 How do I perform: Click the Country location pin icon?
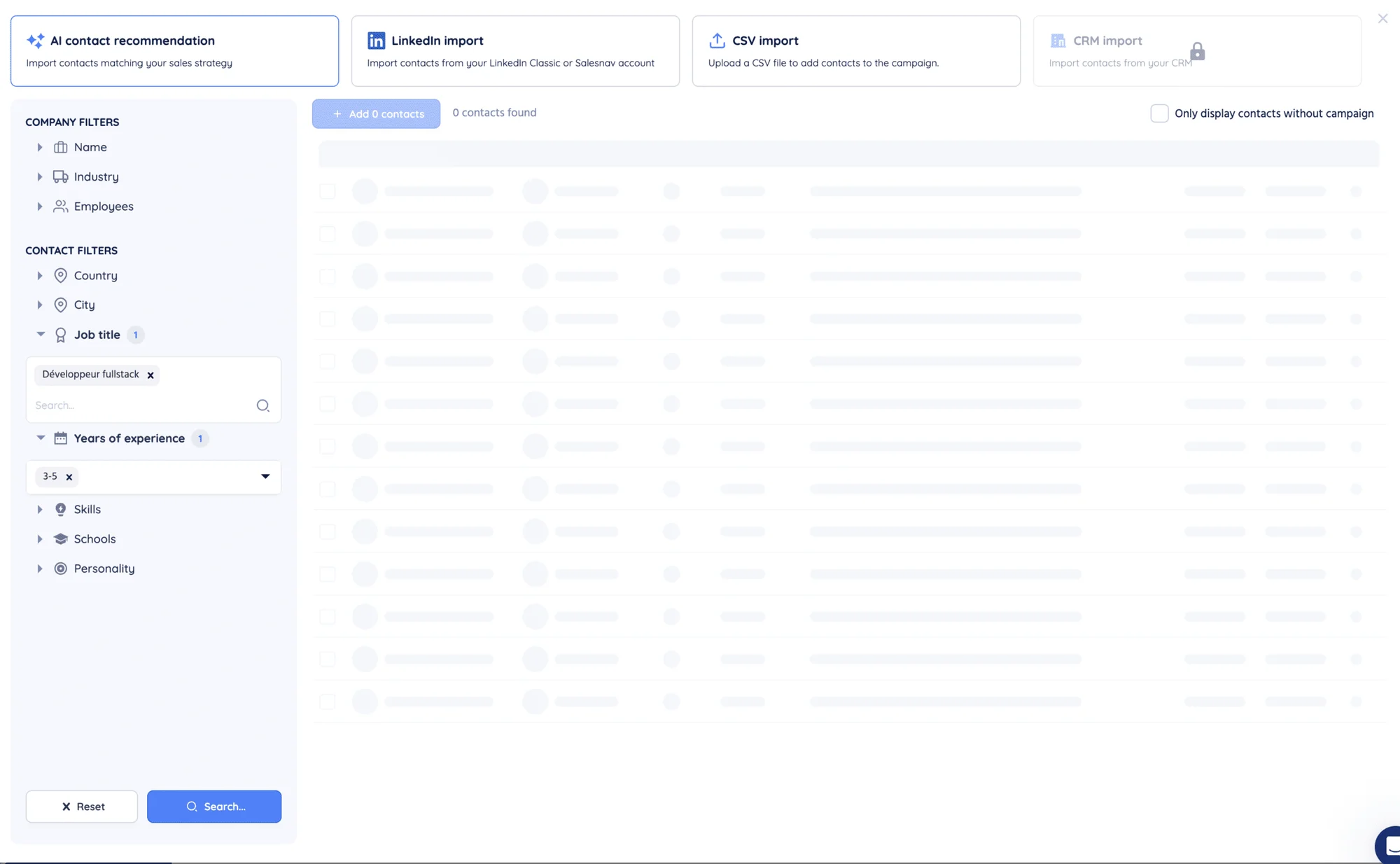point(61,276)
